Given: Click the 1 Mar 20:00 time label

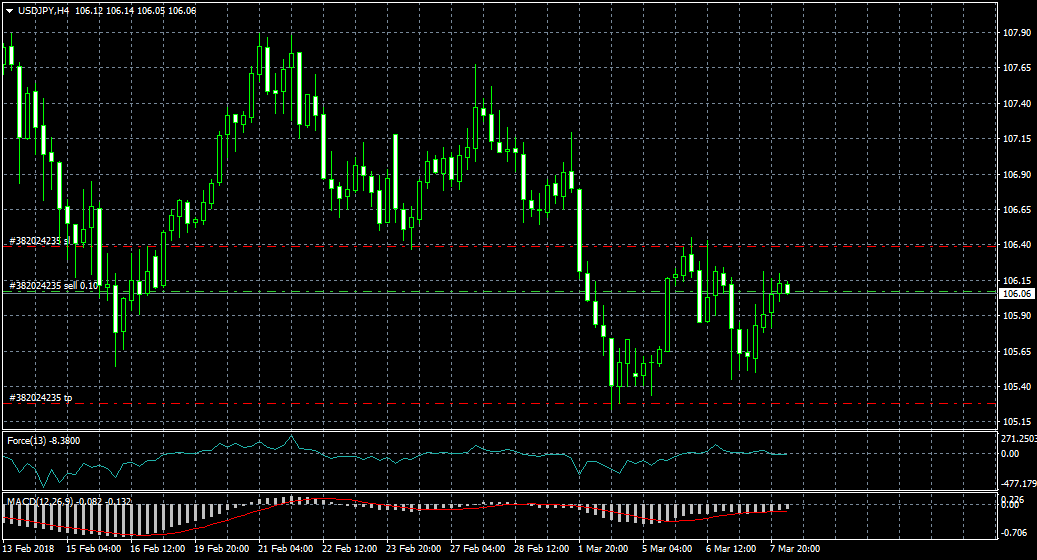Looking at the screenshot, I should coord(602,549).
